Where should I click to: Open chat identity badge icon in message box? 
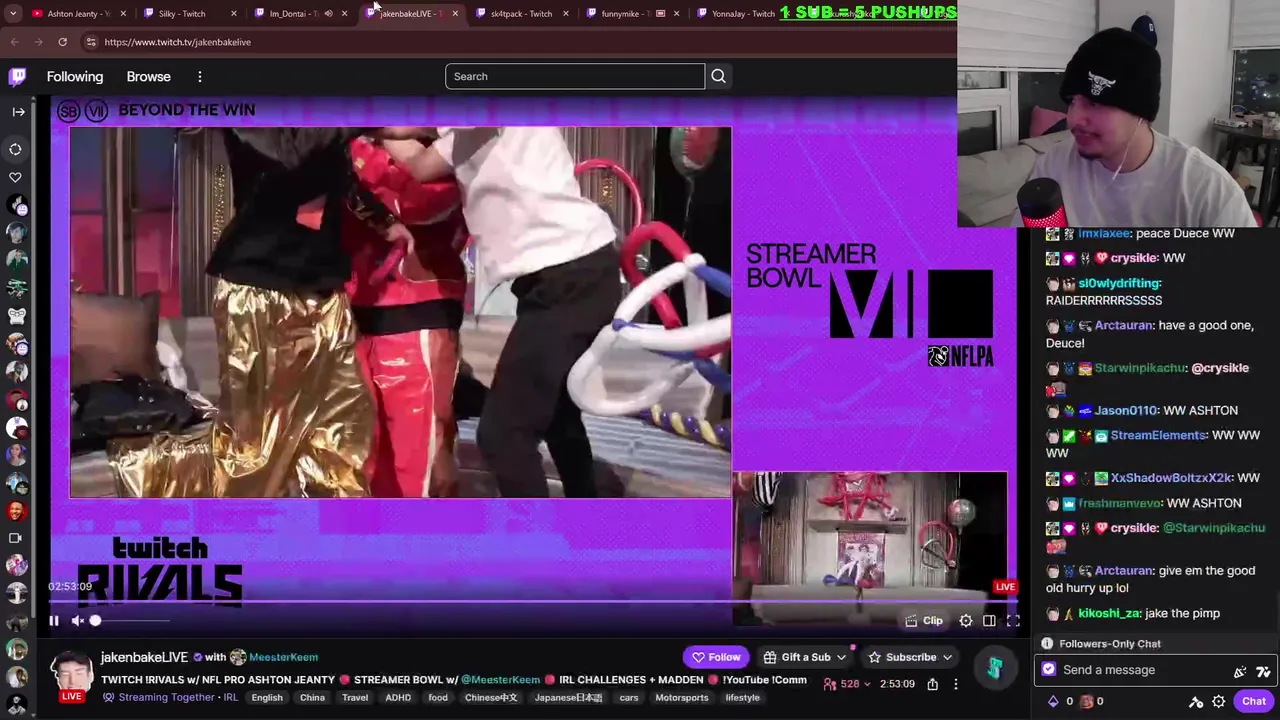pyautogui.click(x=1048, y=670)
